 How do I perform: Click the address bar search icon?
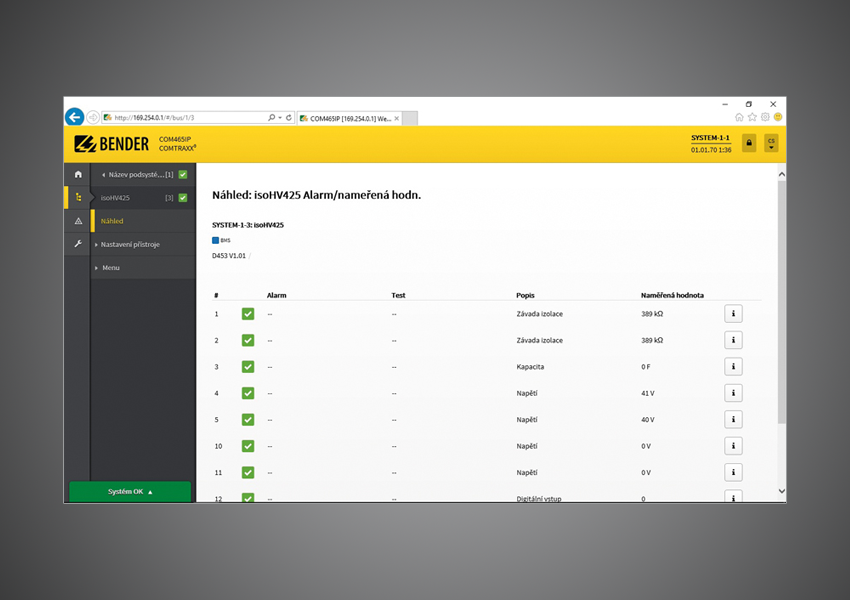click(272, 118)
